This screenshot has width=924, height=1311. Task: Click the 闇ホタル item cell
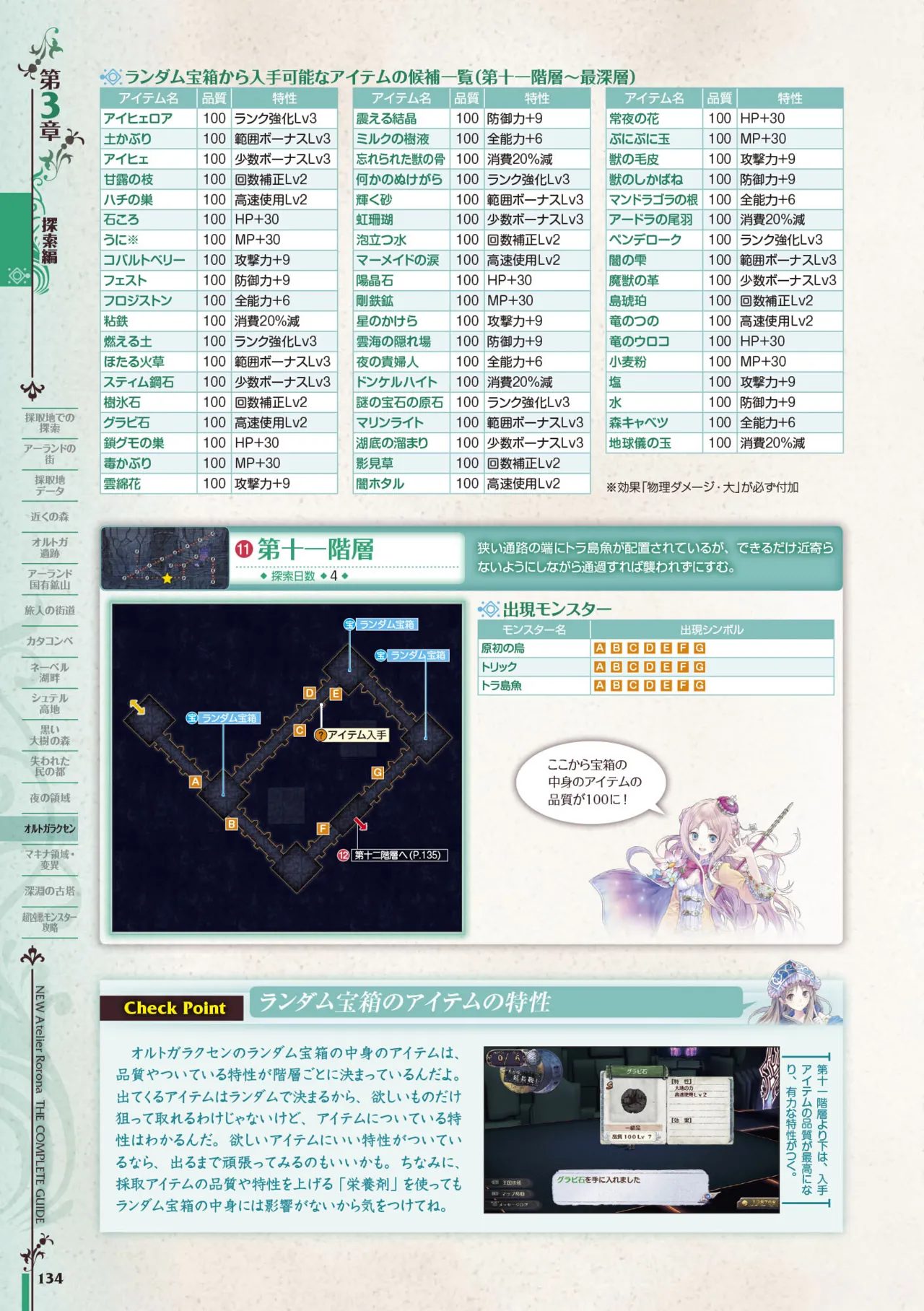[x=401, y=483]
